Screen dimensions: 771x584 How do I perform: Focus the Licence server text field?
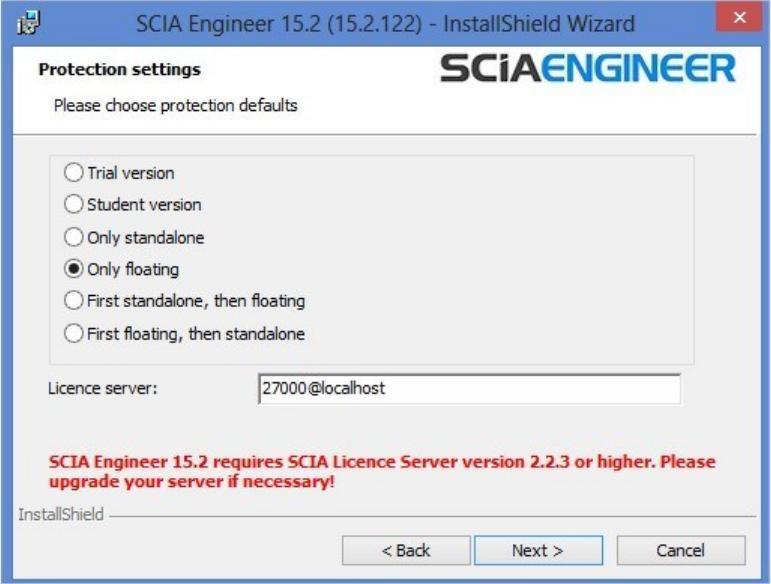pos(470,389)
